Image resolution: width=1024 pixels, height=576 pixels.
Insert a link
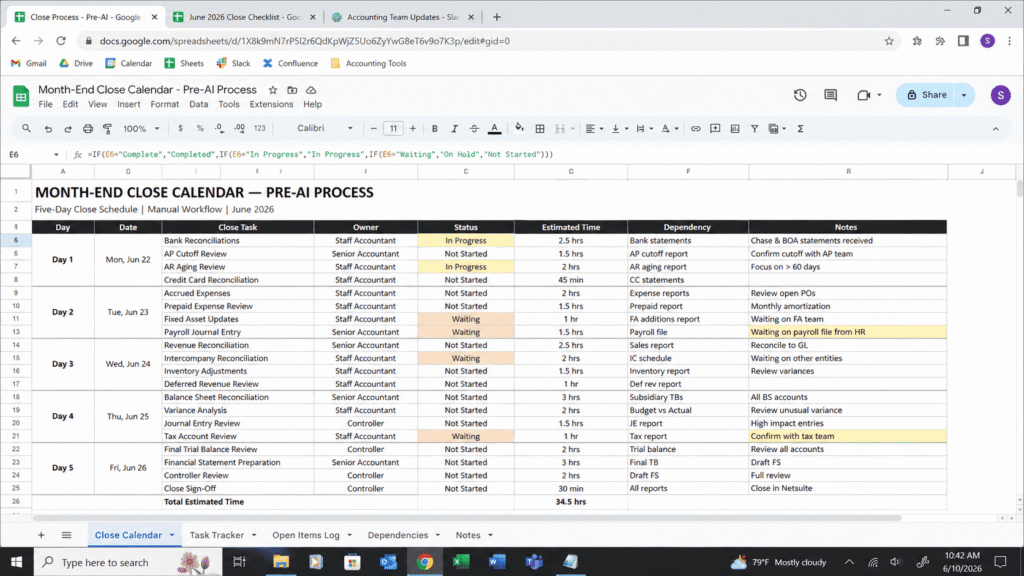click(x=696, y=129)
